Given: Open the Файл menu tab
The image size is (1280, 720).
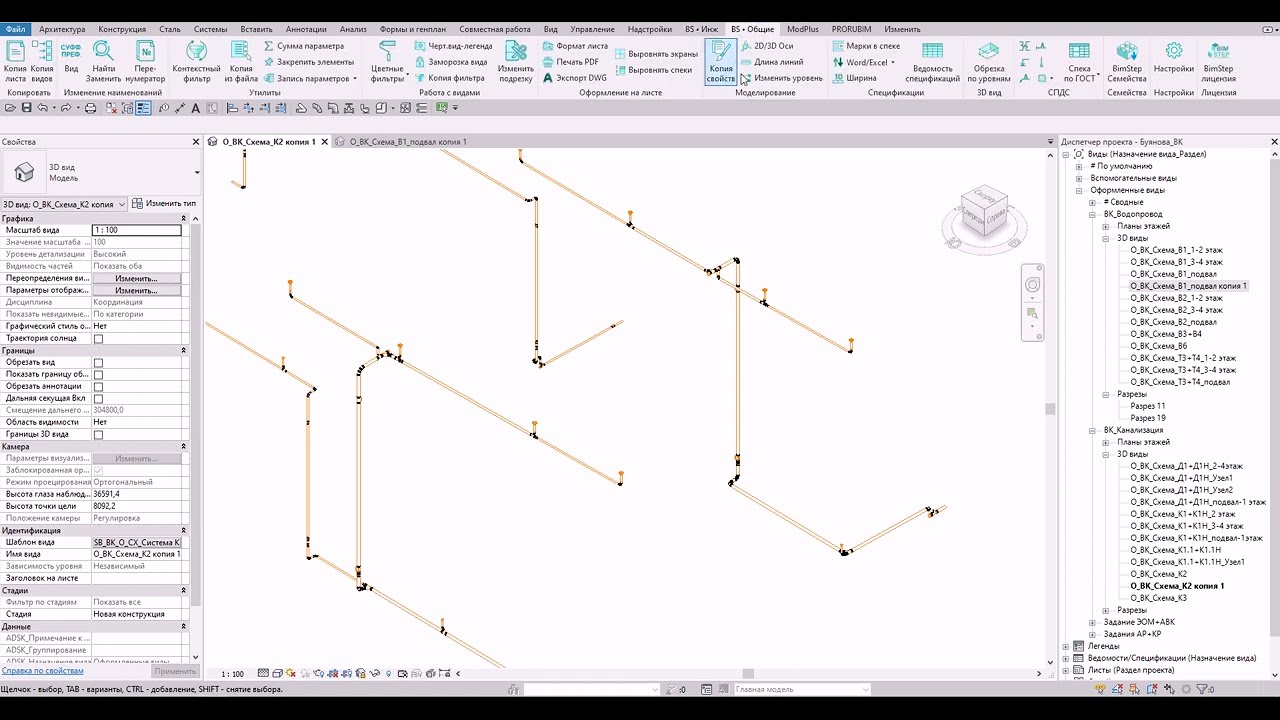Looking at the screenshot, I should click(x=15, y=30).
